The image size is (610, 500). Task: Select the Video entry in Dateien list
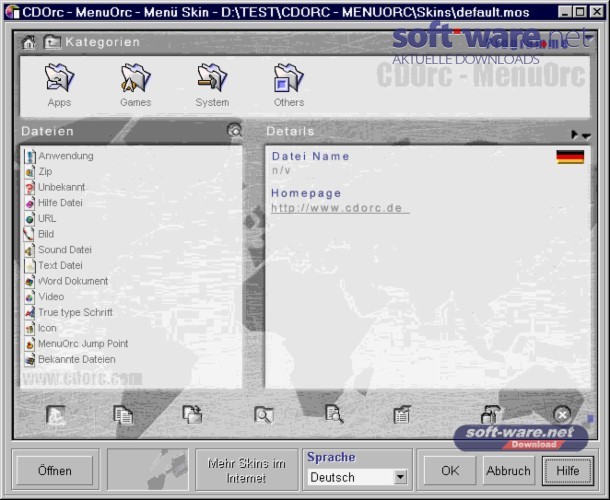pyautogui.click(x=44, y=296)
